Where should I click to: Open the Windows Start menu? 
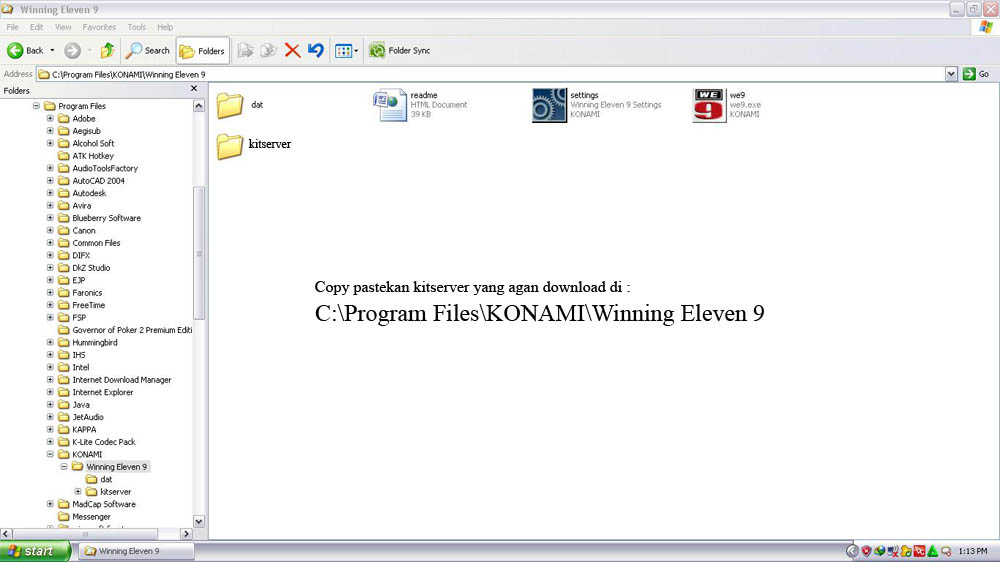[x=35, y=551]
